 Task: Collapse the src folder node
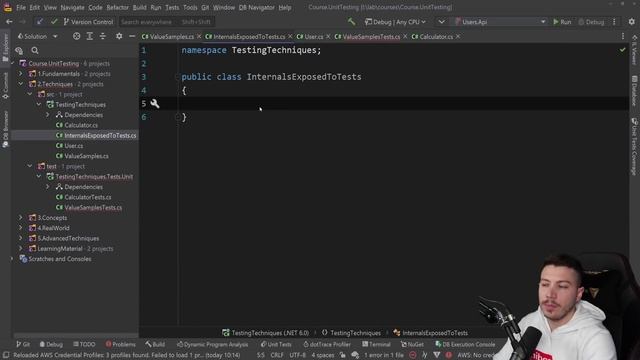point(30,94)
